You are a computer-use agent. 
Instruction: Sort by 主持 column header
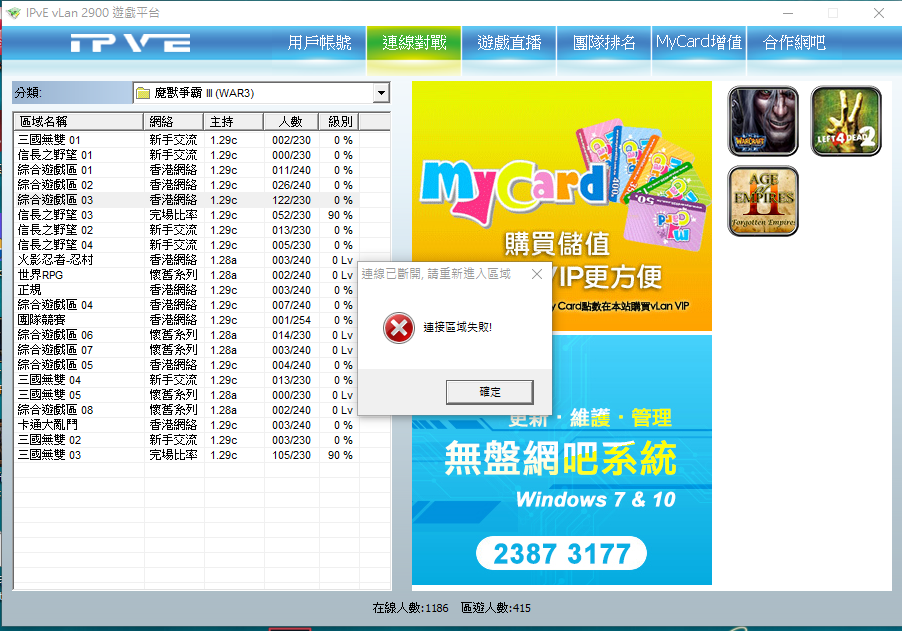click(234, 121)
